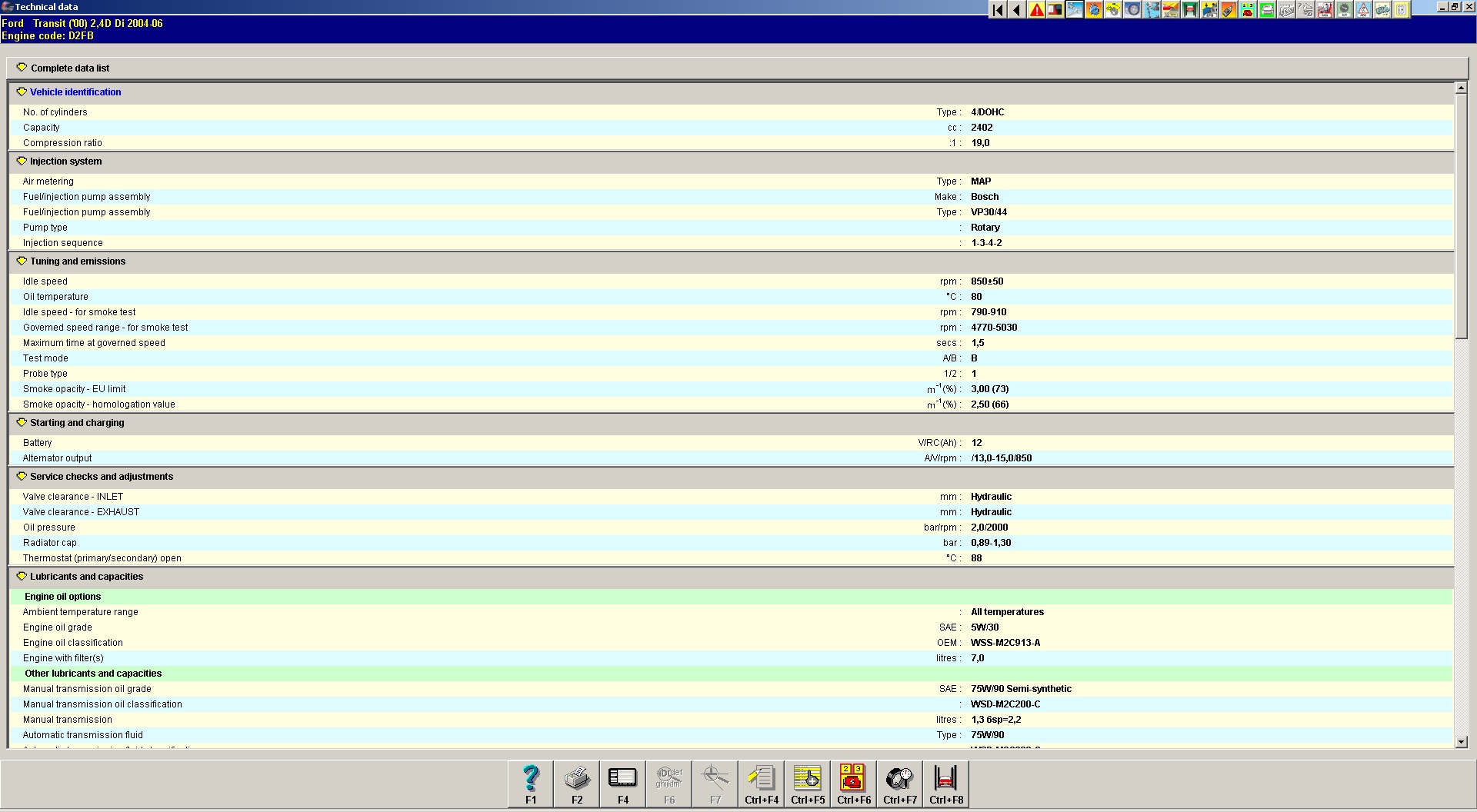This screenshot has height=812, width=1477.
Task: Click the Ctrl+F4 notes pencil button
Action: coord(761,784)
